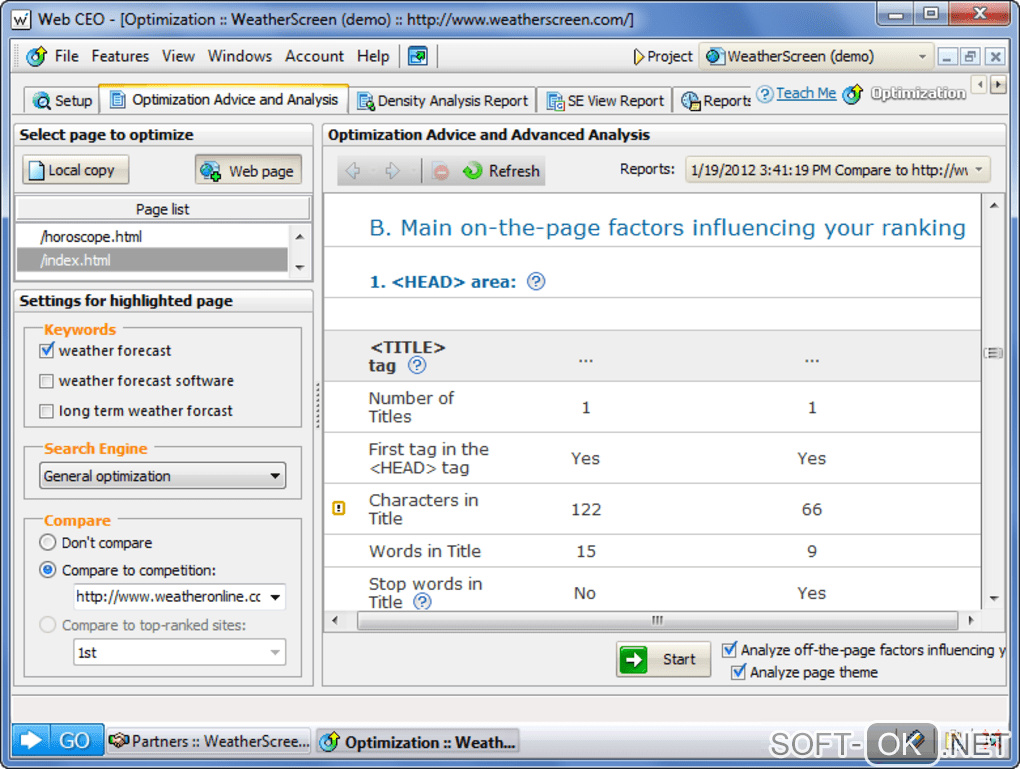The width and height of the screenshot is (1020, 769).
Task: Open the View menu
Action: pyautogui.click(x=178, y=57)
